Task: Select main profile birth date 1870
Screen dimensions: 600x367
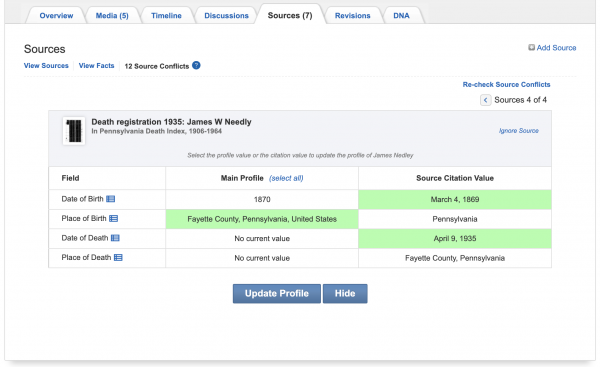Action: click(262, 199)
